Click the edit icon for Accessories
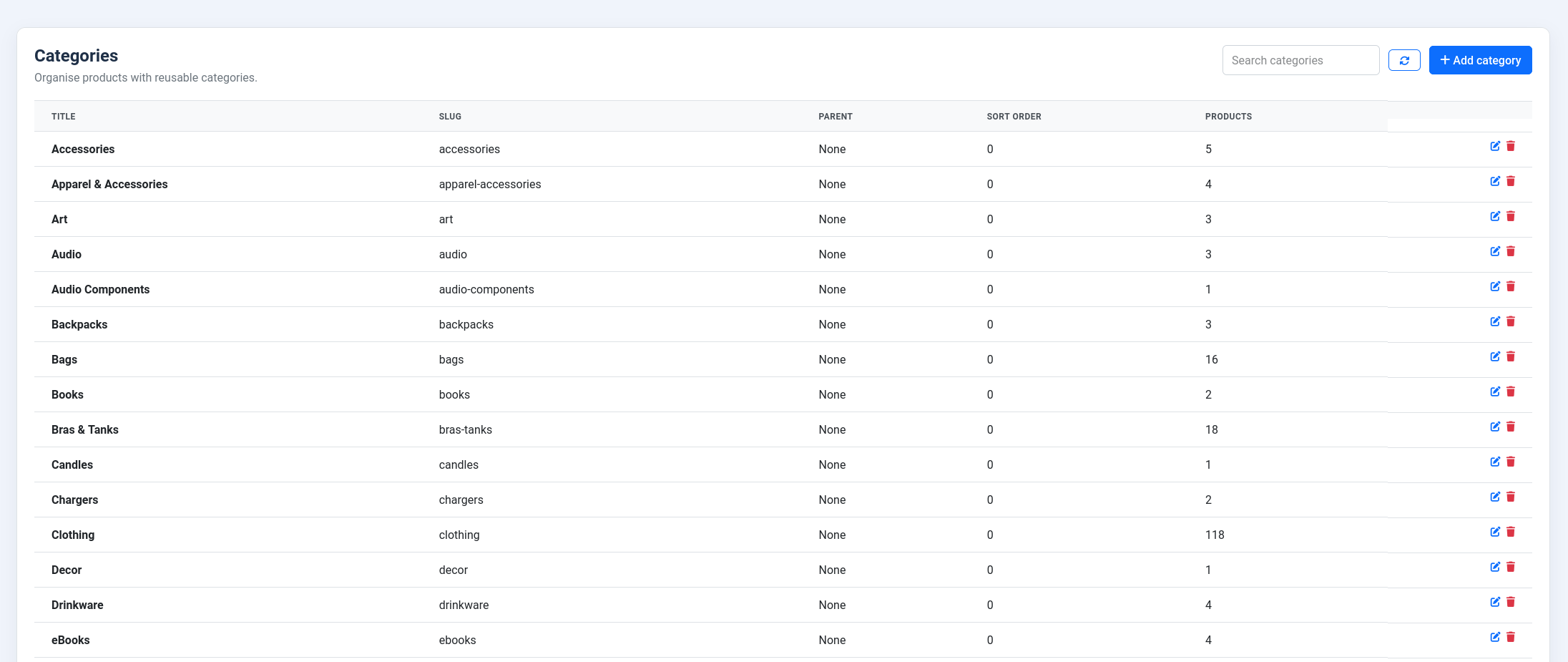 pyautogui.click(x=1495, y=146)
